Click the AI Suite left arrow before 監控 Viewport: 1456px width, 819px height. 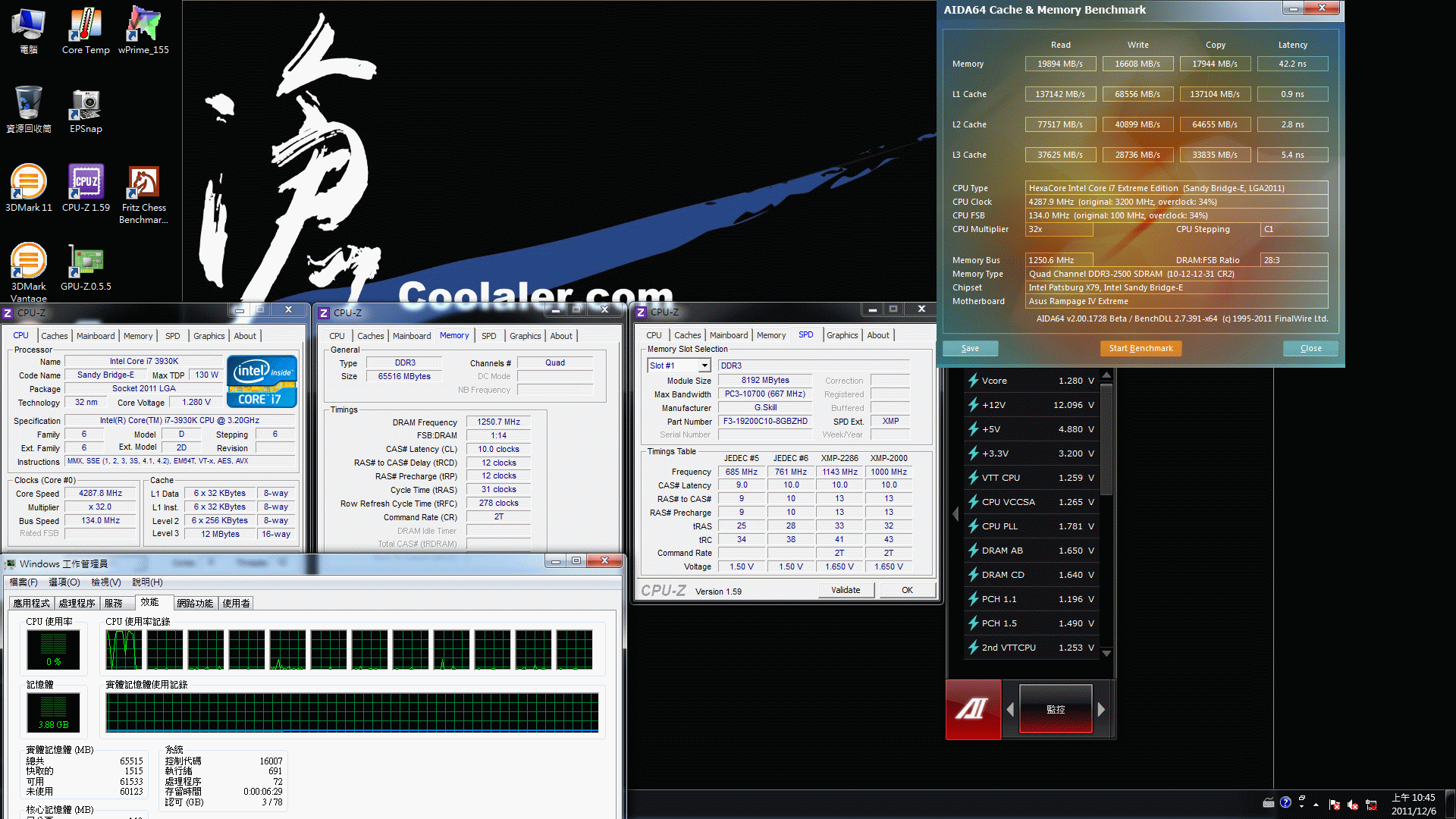1010,709
